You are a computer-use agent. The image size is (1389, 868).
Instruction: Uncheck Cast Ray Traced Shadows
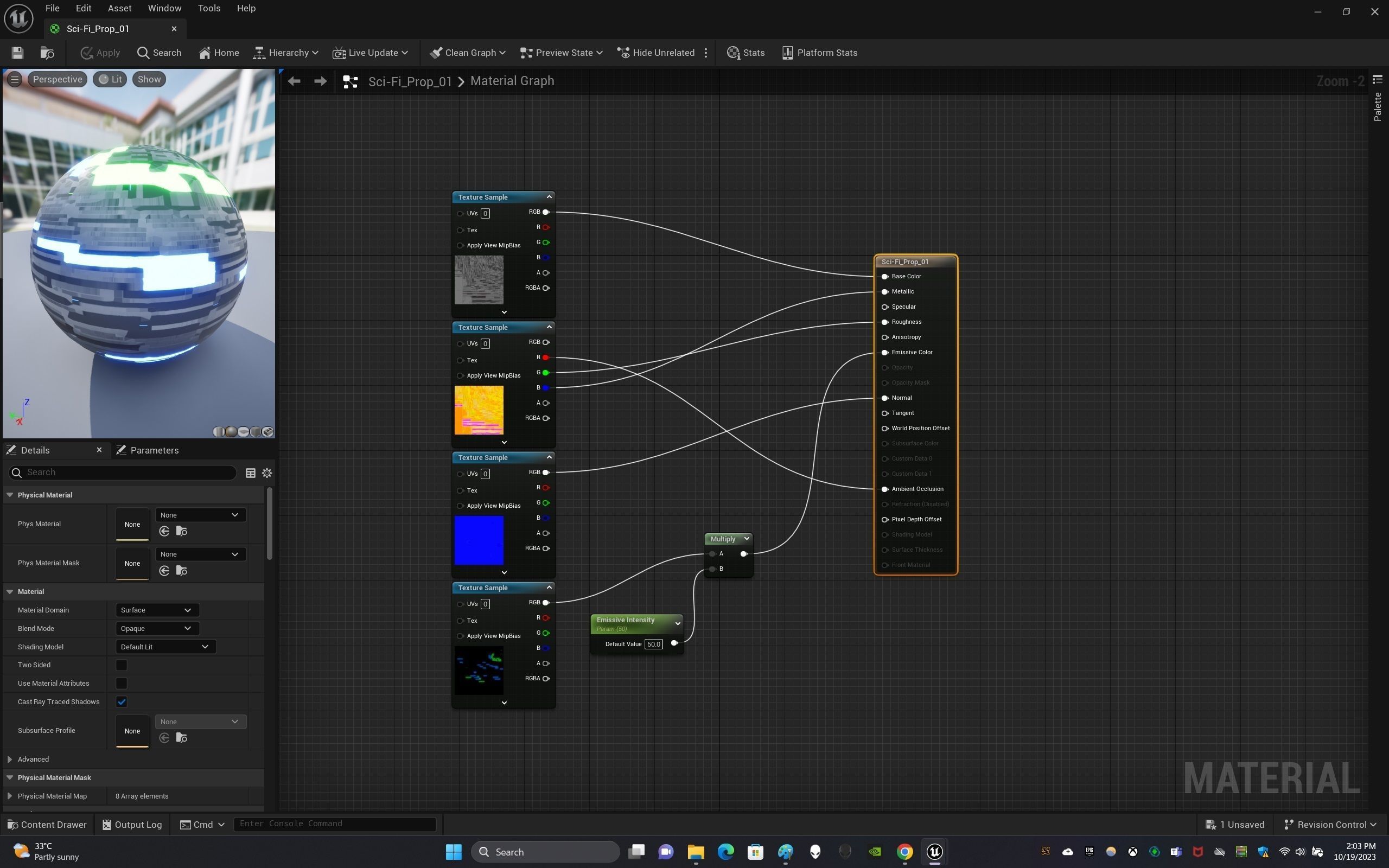(121, 701)
